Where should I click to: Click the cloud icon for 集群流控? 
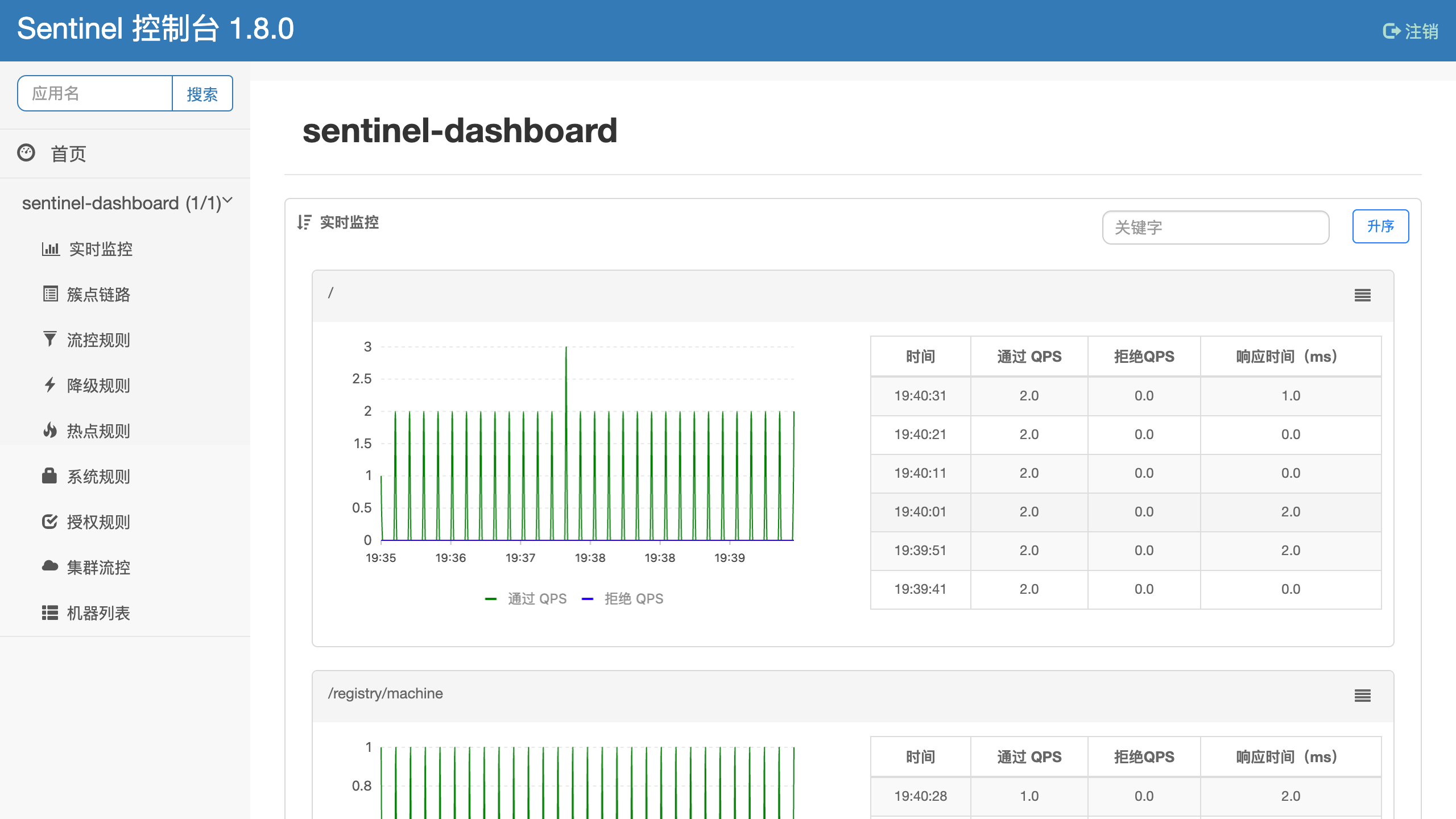click(x=50, y=566)
